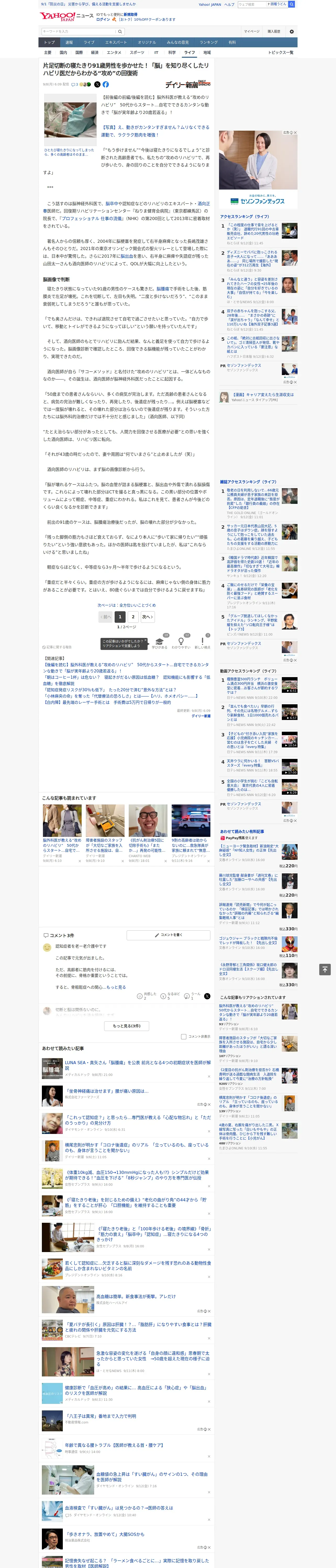Select the トップ navigation tab
This screenshot has height=1568, width=336.
(x=49, y=43)
